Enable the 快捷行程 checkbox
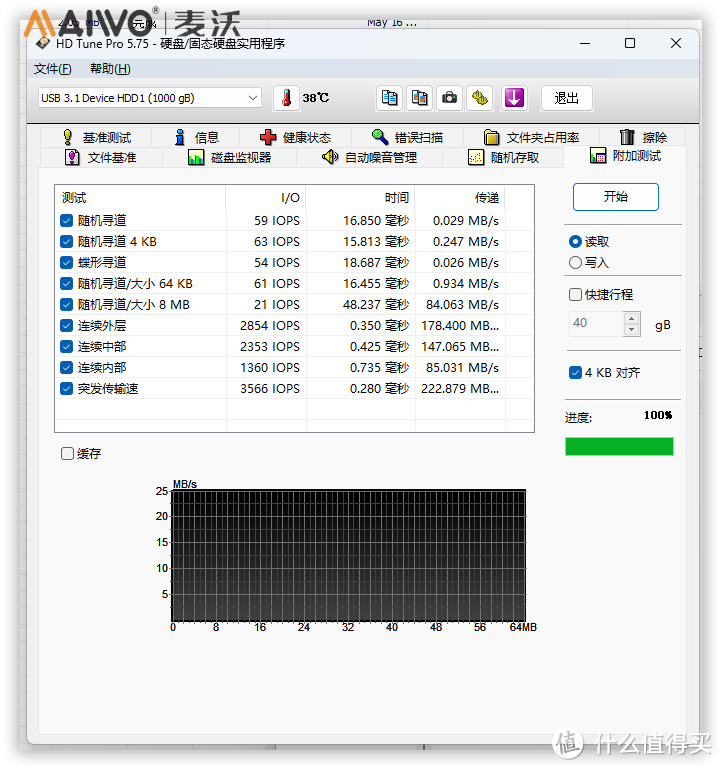 (x=575, y=295)
